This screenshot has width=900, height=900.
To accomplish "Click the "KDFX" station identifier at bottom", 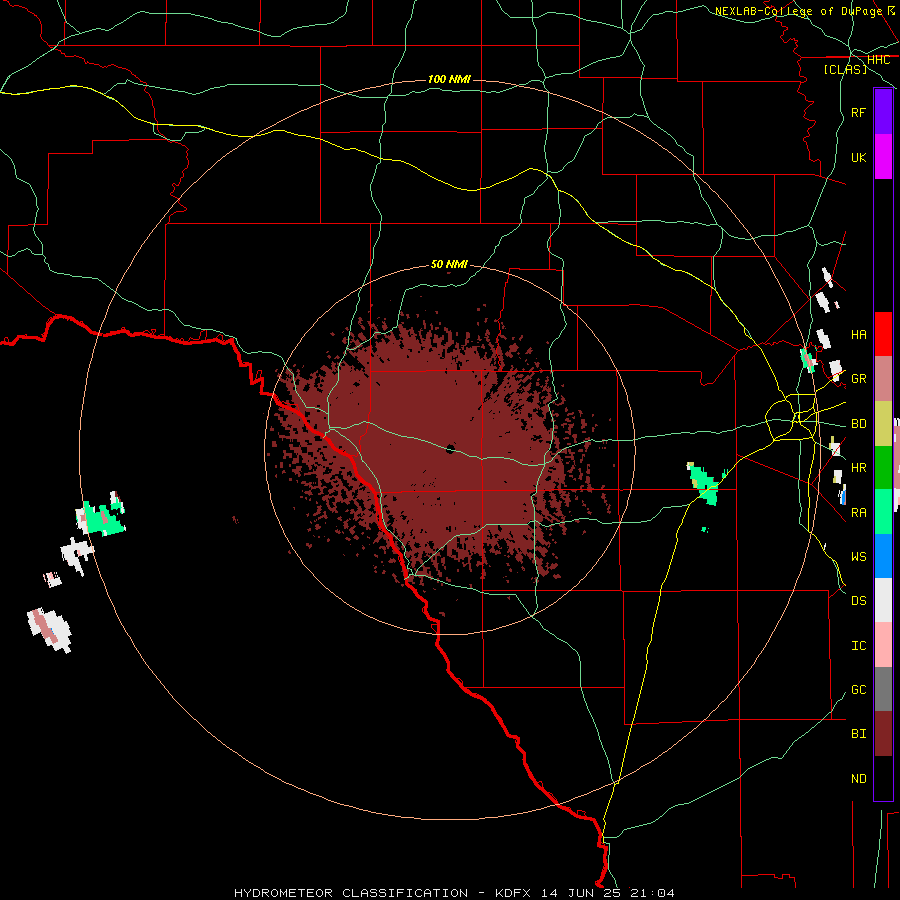I will pos(513,893).
